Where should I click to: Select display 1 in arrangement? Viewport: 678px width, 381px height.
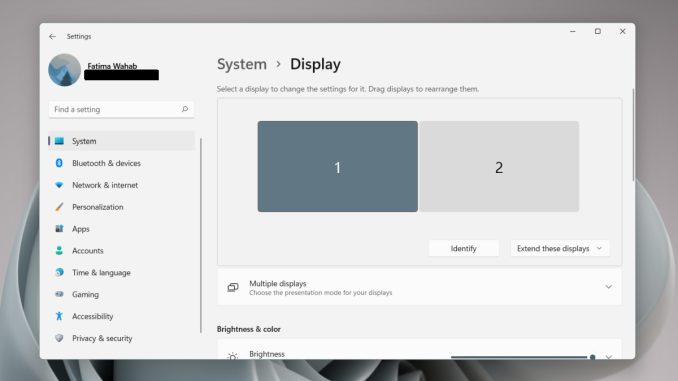338,166
